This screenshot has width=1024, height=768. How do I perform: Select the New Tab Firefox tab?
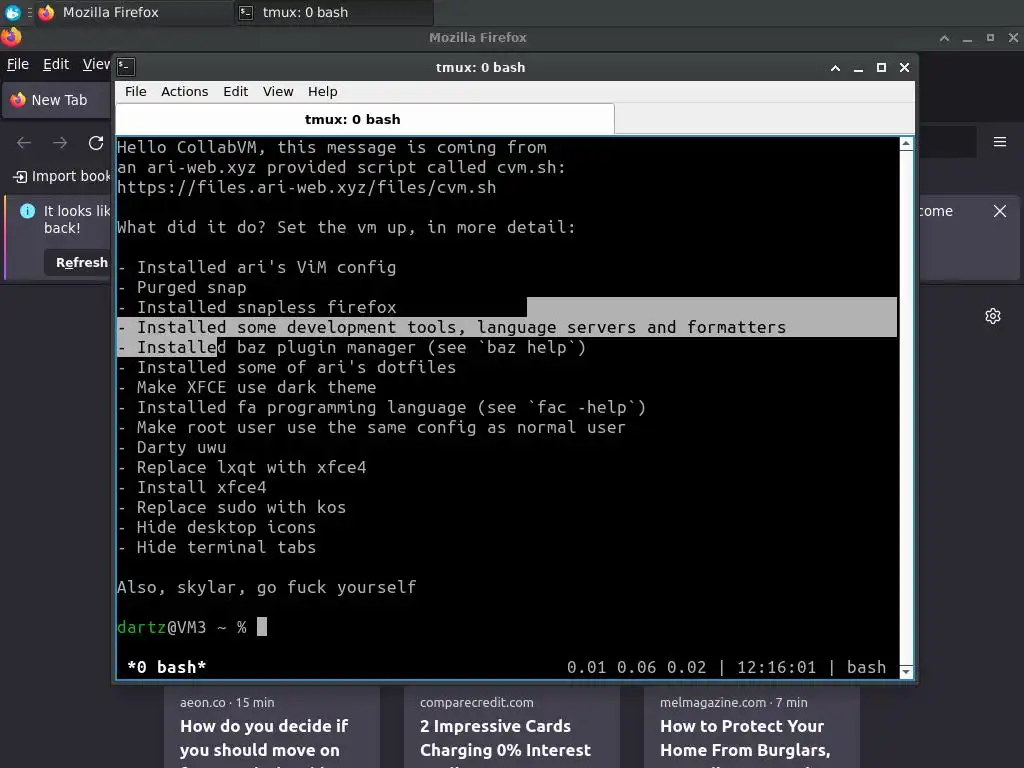coord(57,100)
